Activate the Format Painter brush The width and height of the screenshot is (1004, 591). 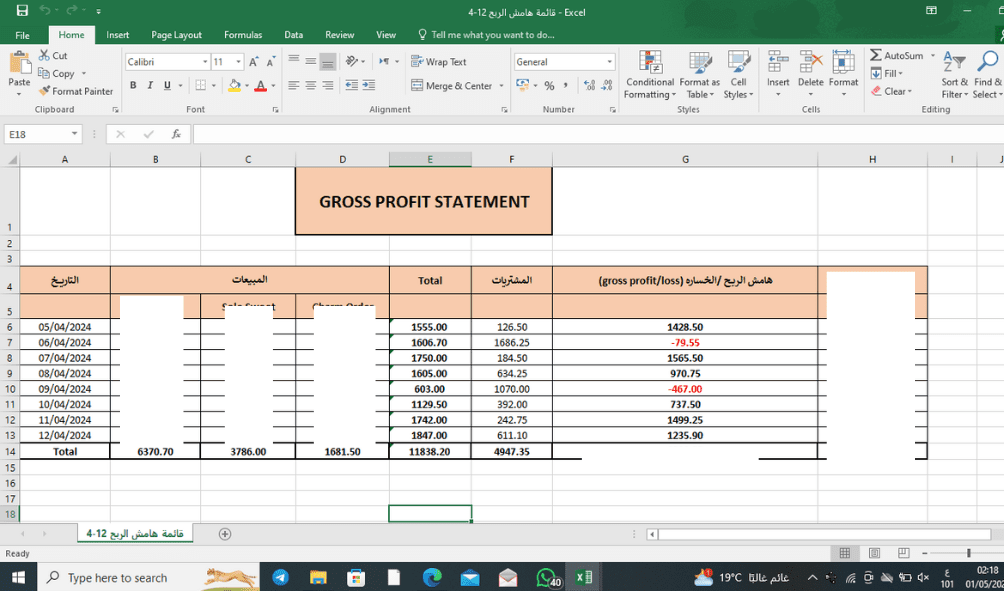[44, 91]
